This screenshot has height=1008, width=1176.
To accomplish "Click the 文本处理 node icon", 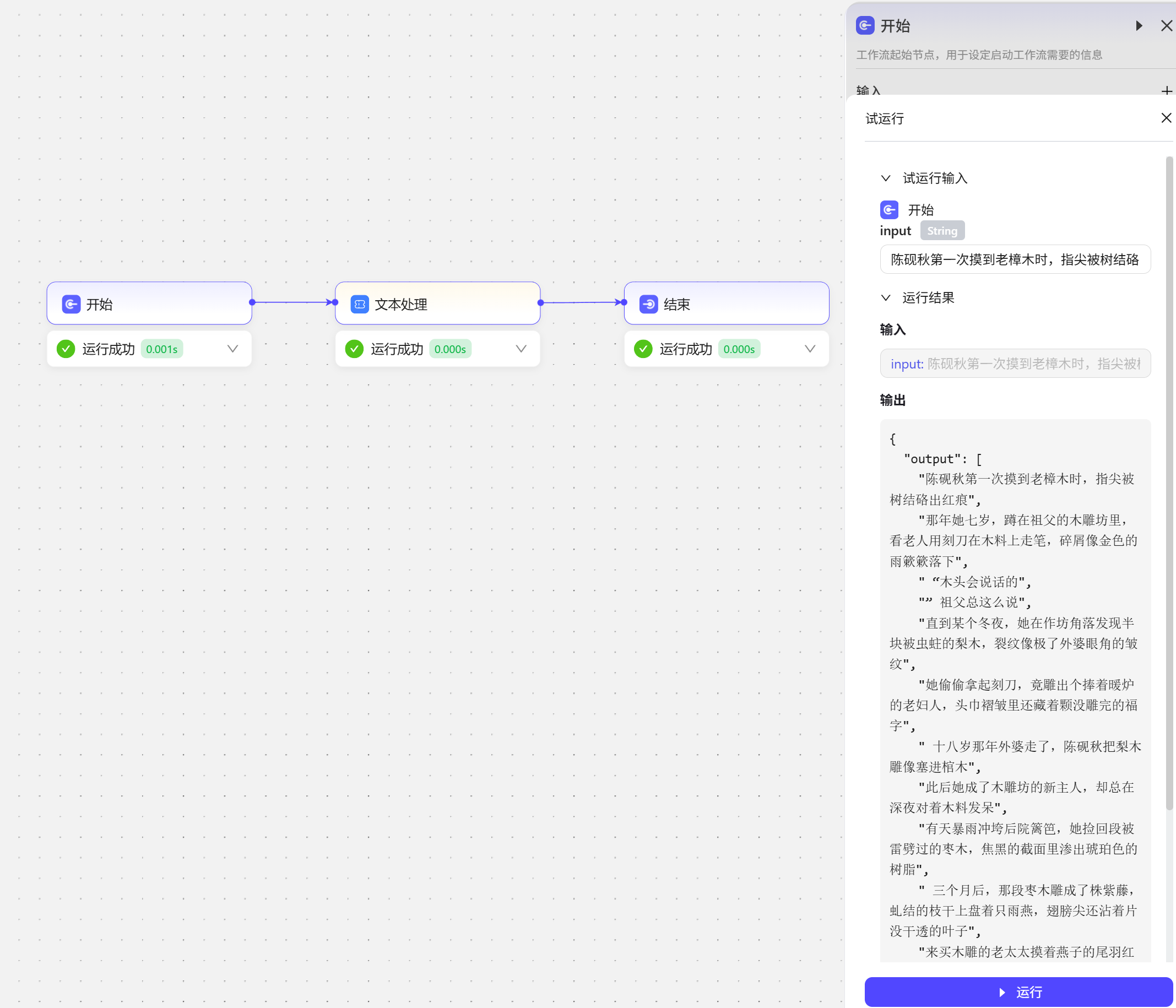I will pos(359,304).
